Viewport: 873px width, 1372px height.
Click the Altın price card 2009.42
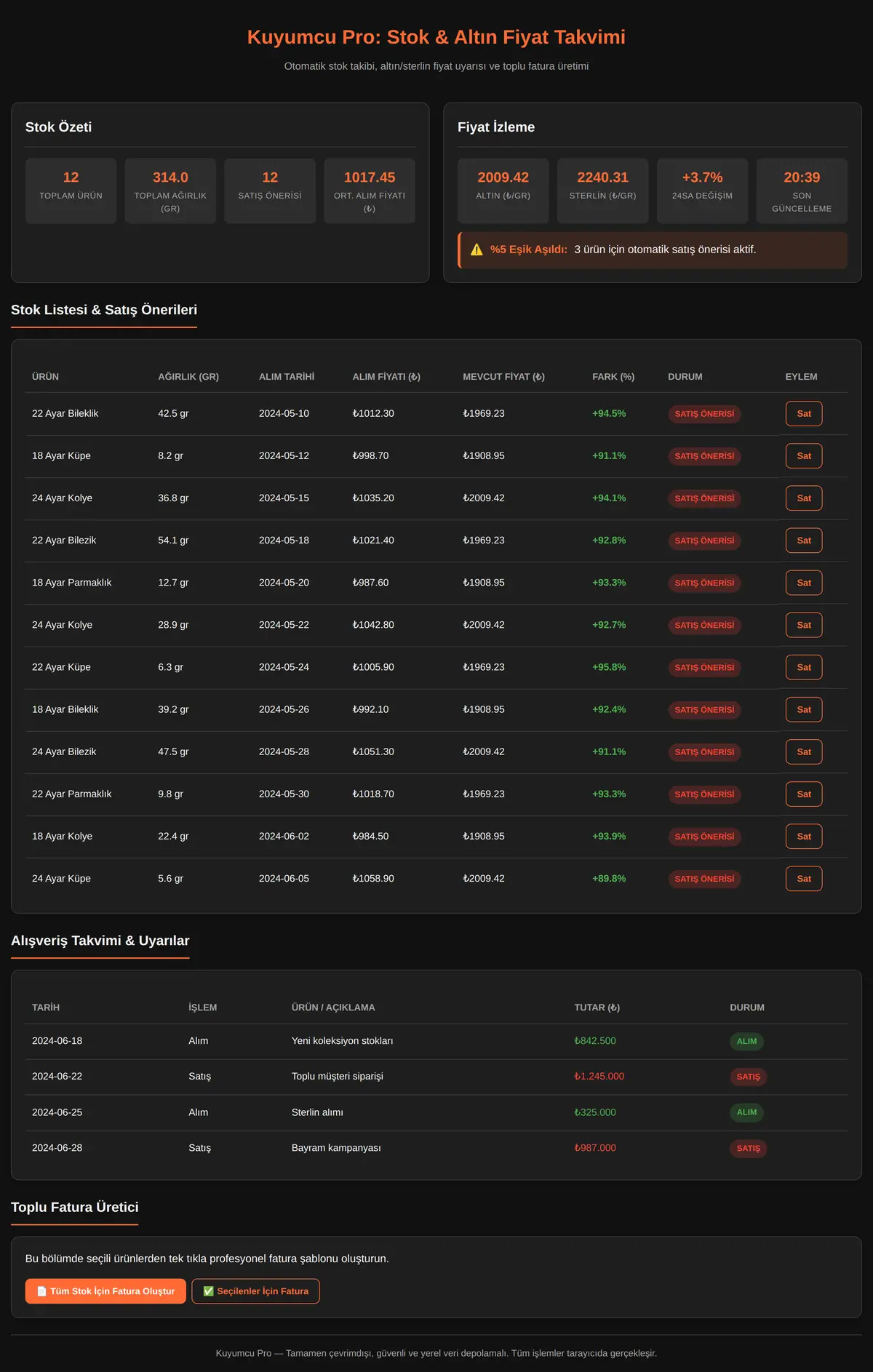(x=503, y=191)
